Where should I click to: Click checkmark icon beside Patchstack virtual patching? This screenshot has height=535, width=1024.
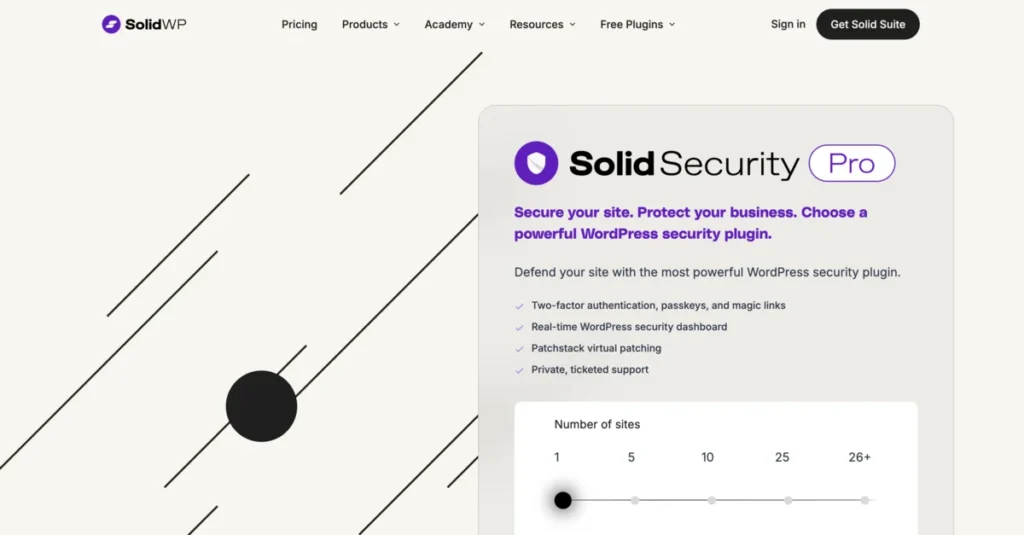pos(519,349)
